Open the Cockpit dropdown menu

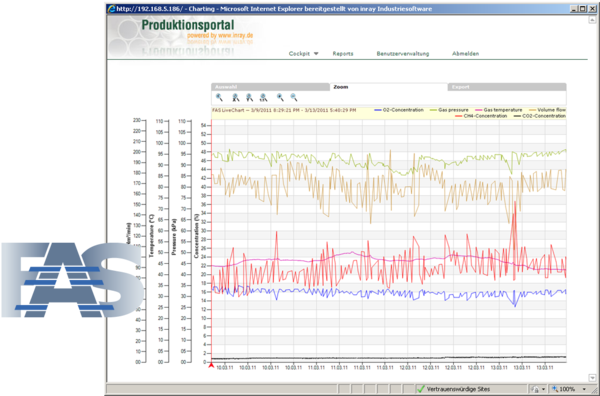[303, 54]
